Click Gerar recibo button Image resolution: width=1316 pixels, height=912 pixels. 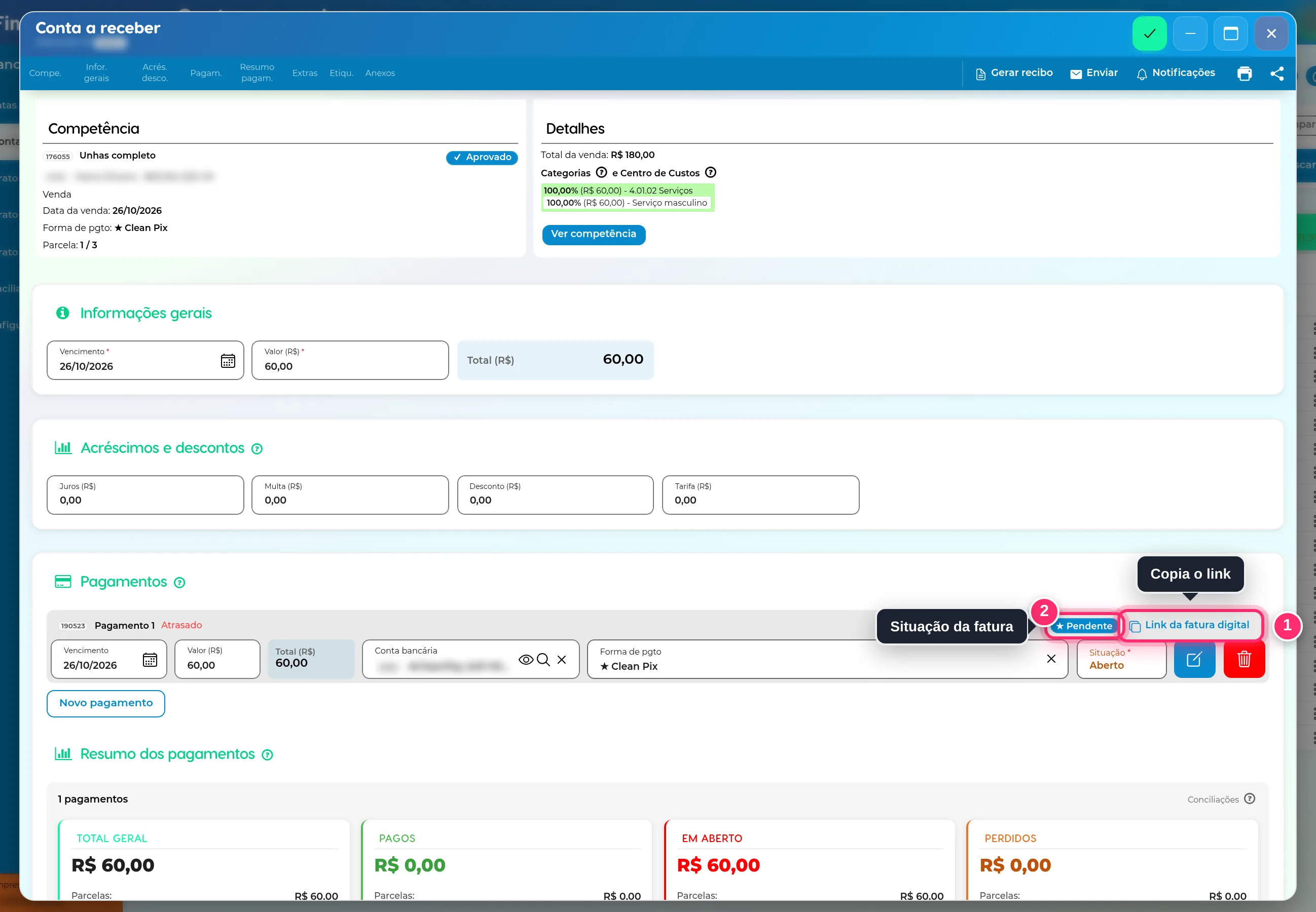click(1014, 73)
